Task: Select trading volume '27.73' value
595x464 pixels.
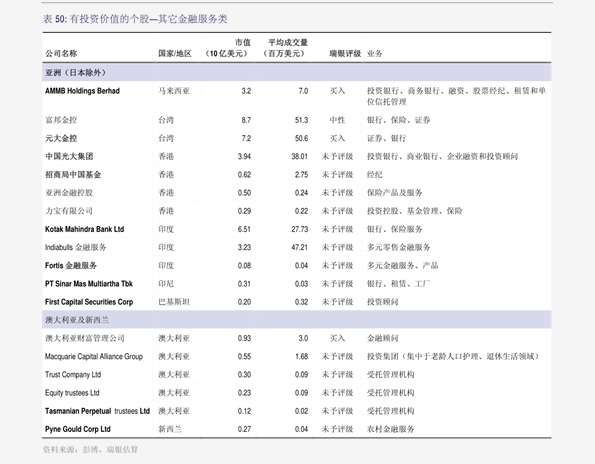Action: point(300,229)
